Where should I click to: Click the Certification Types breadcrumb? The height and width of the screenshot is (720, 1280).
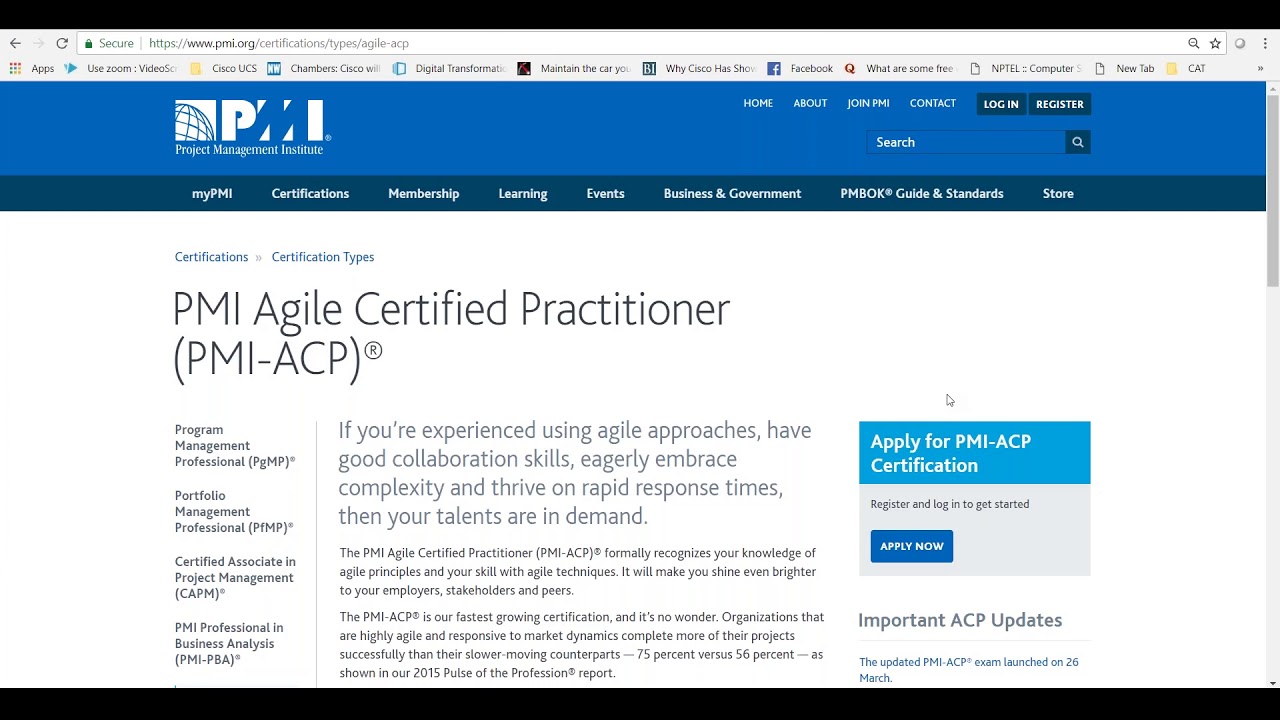[323, 257]
